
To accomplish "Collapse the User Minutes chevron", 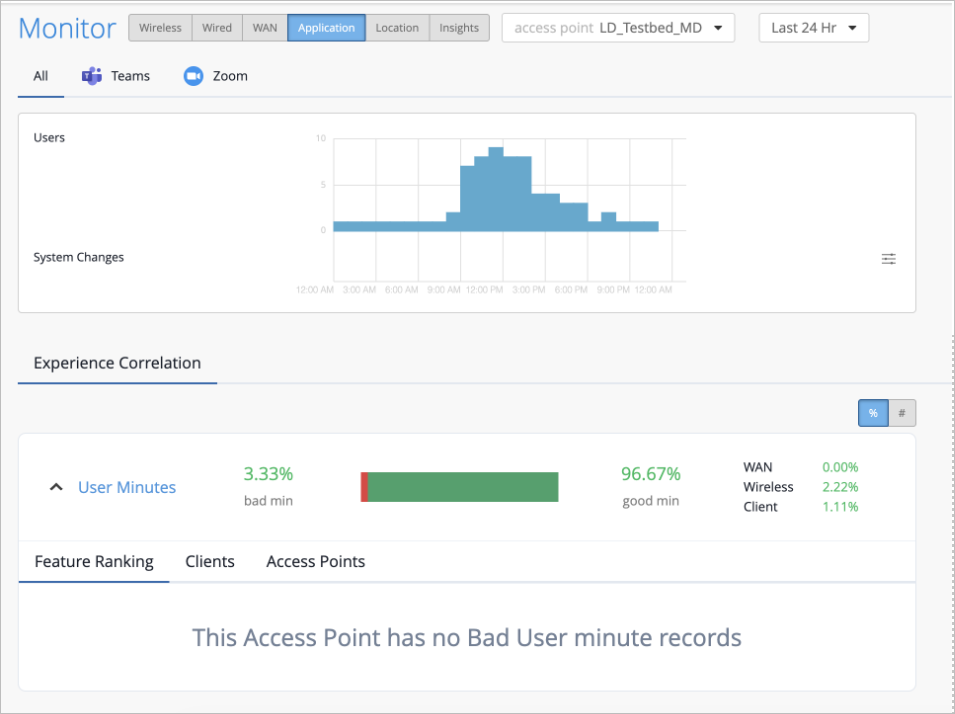I will [56, 487].
